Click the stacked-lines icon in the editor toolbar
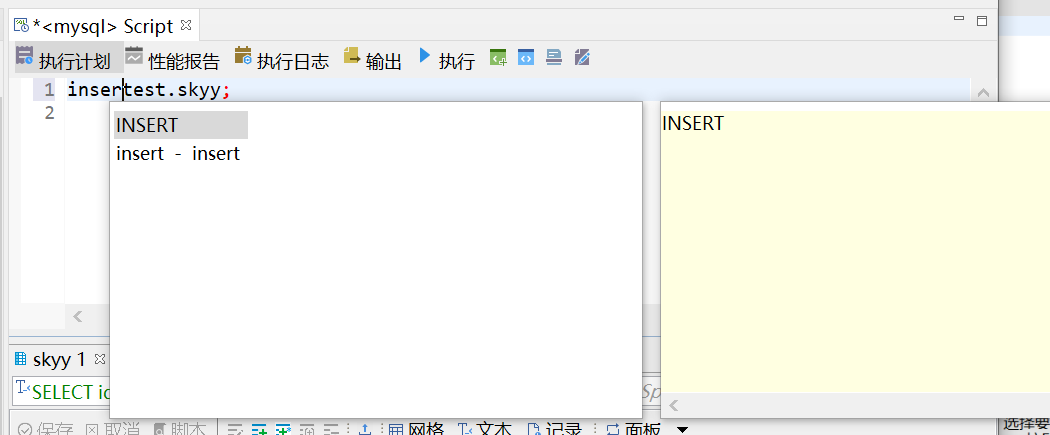This screenshot has width=1050, height=435. [x=554, y=58]
